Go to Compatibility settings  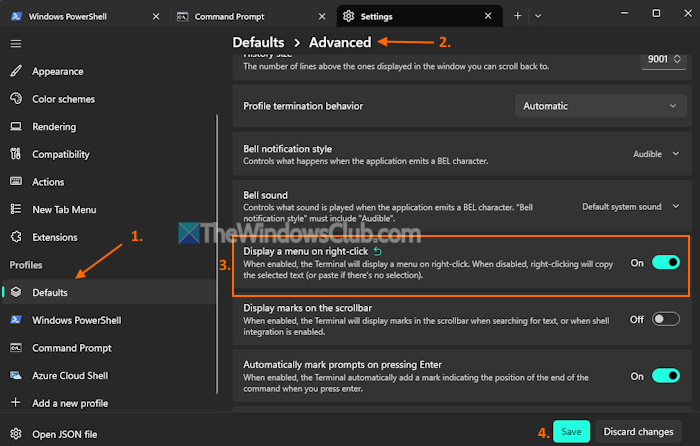pos(109,154)
